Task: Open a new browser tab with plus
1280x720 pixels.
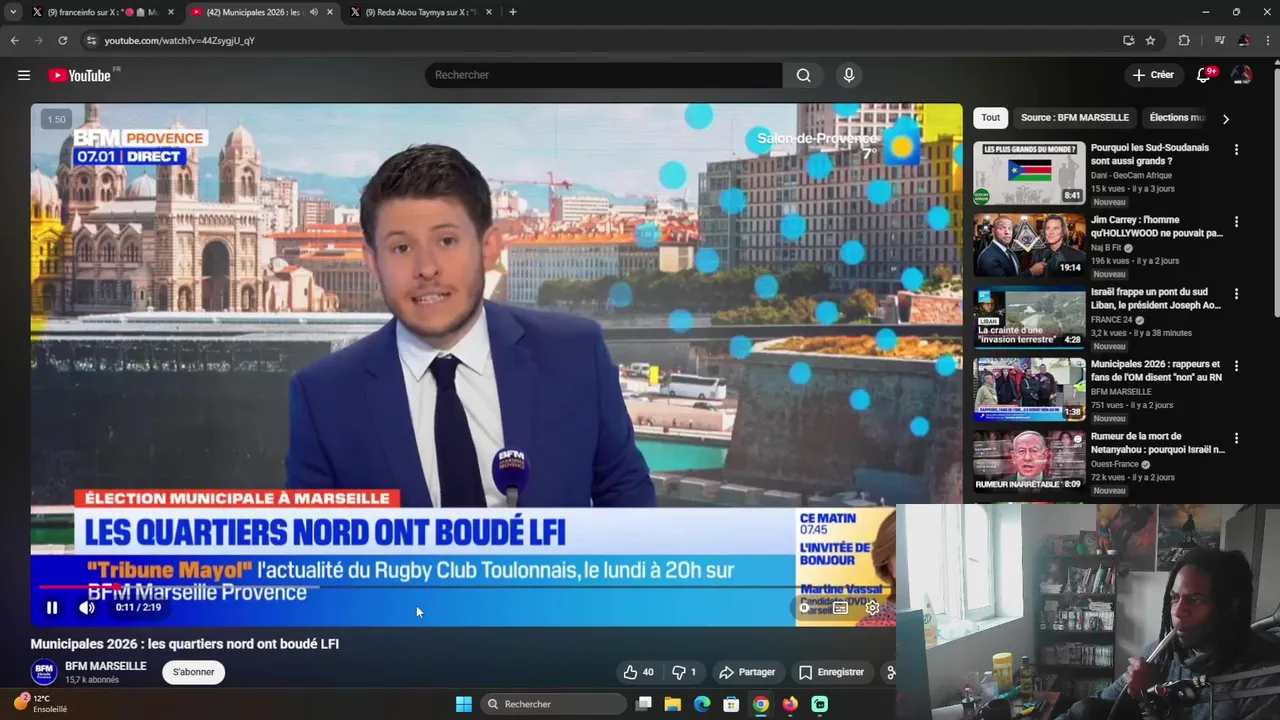Action: [x=513, y=12]
